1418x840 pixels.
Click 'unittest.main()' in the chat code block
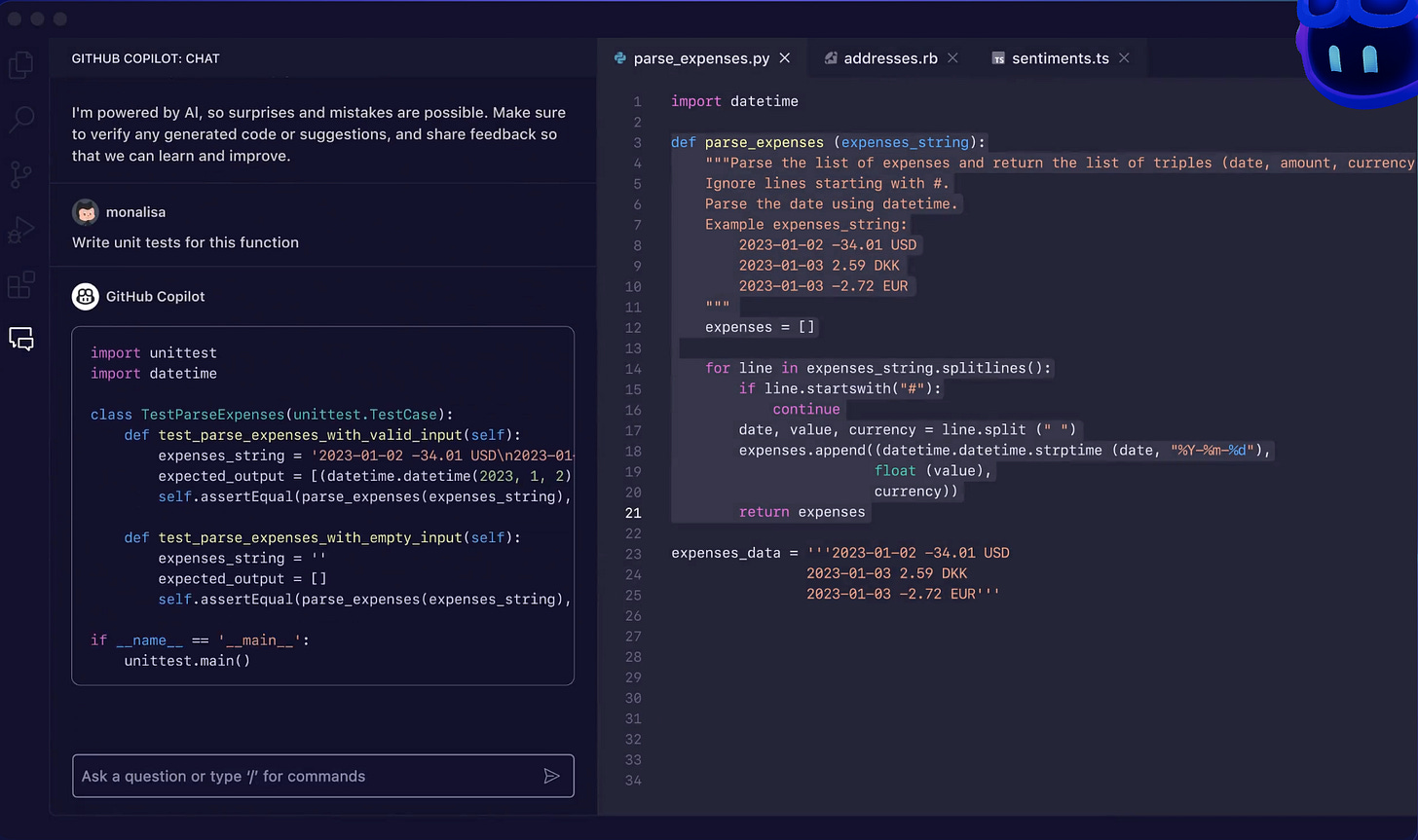click(187, 661)
